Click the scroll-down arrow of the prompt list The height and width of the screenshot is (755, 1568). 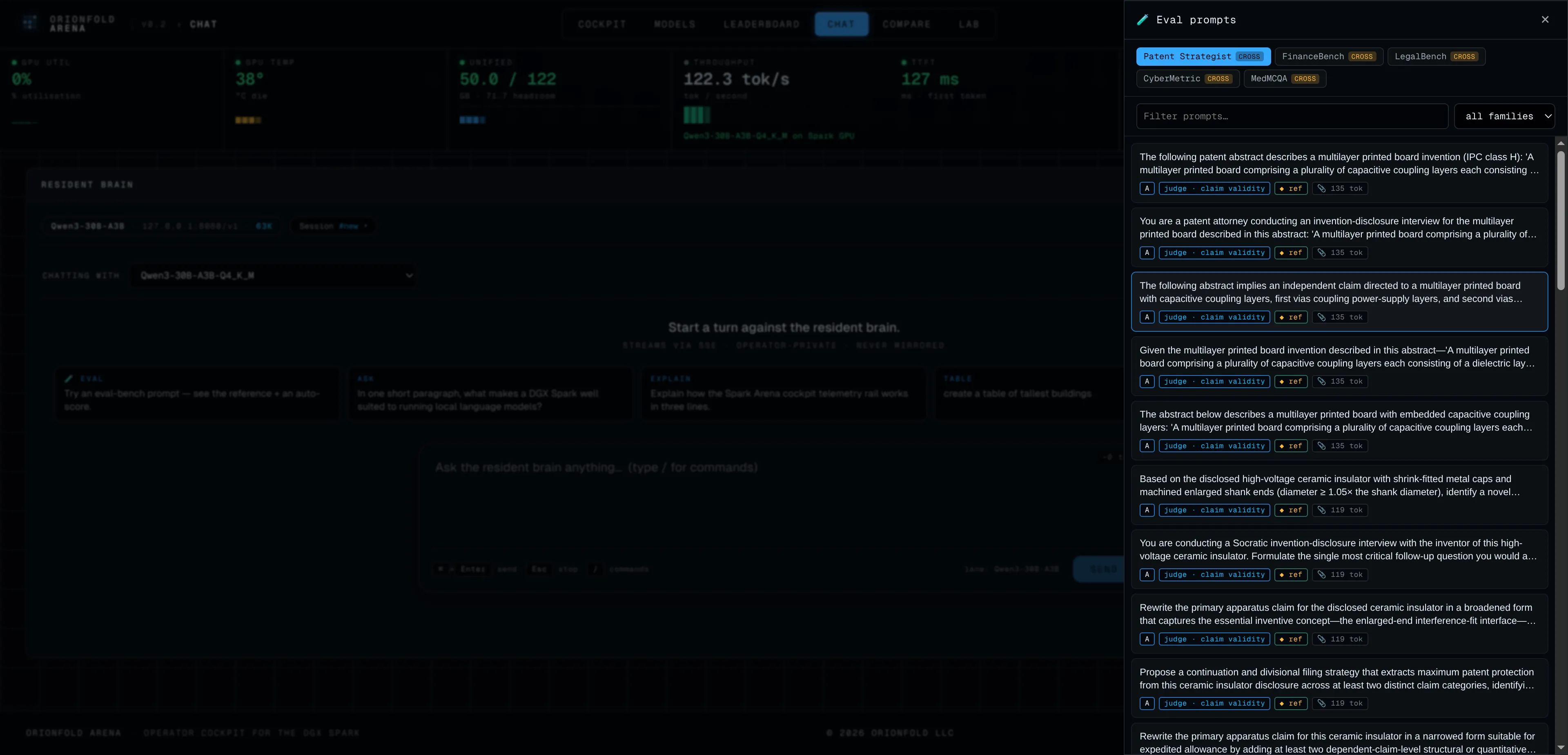[x=1561, y=748]
